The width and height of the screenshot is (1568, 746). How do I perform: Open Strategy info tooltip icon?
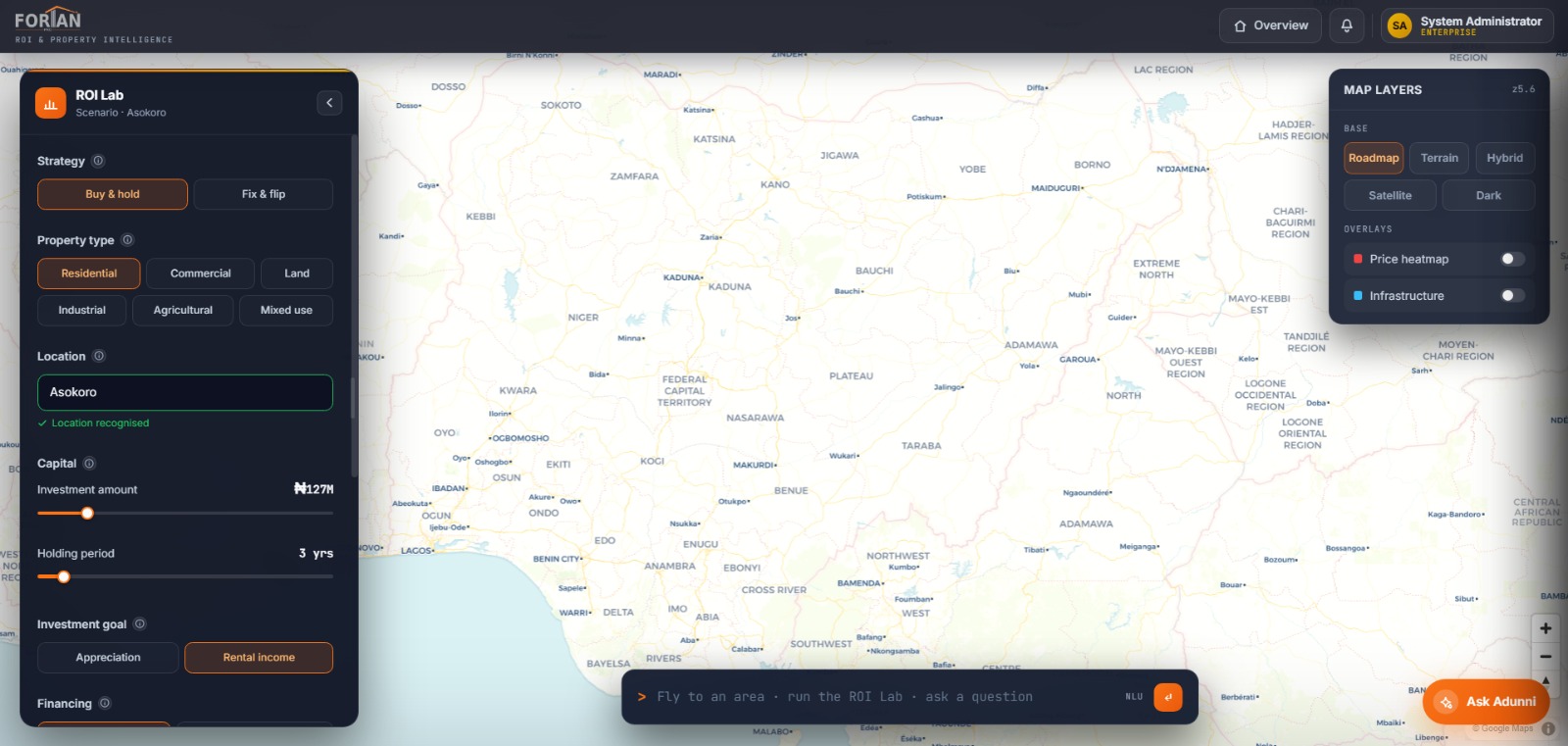coord(98,161)
